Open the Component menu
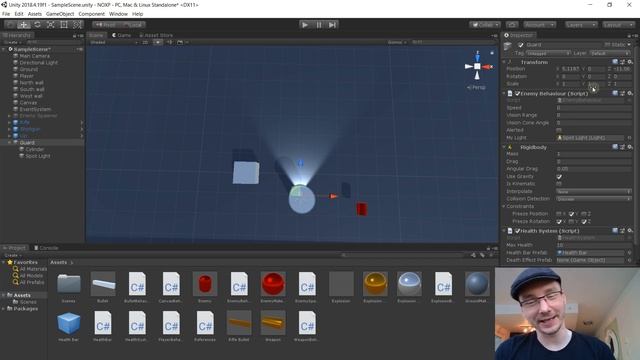Image resolution: width=640 pixels, height=360 pixels. [91, 14]
